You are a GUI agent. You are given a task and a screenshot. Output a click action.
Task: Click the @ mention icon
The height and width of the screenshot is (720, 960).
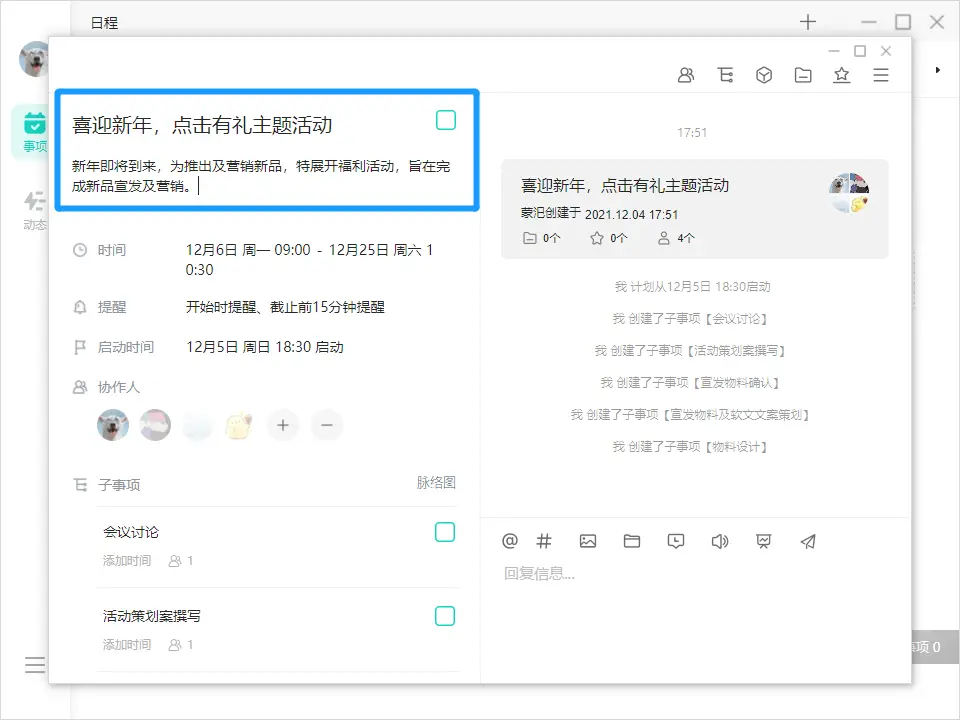coord(509,541)
